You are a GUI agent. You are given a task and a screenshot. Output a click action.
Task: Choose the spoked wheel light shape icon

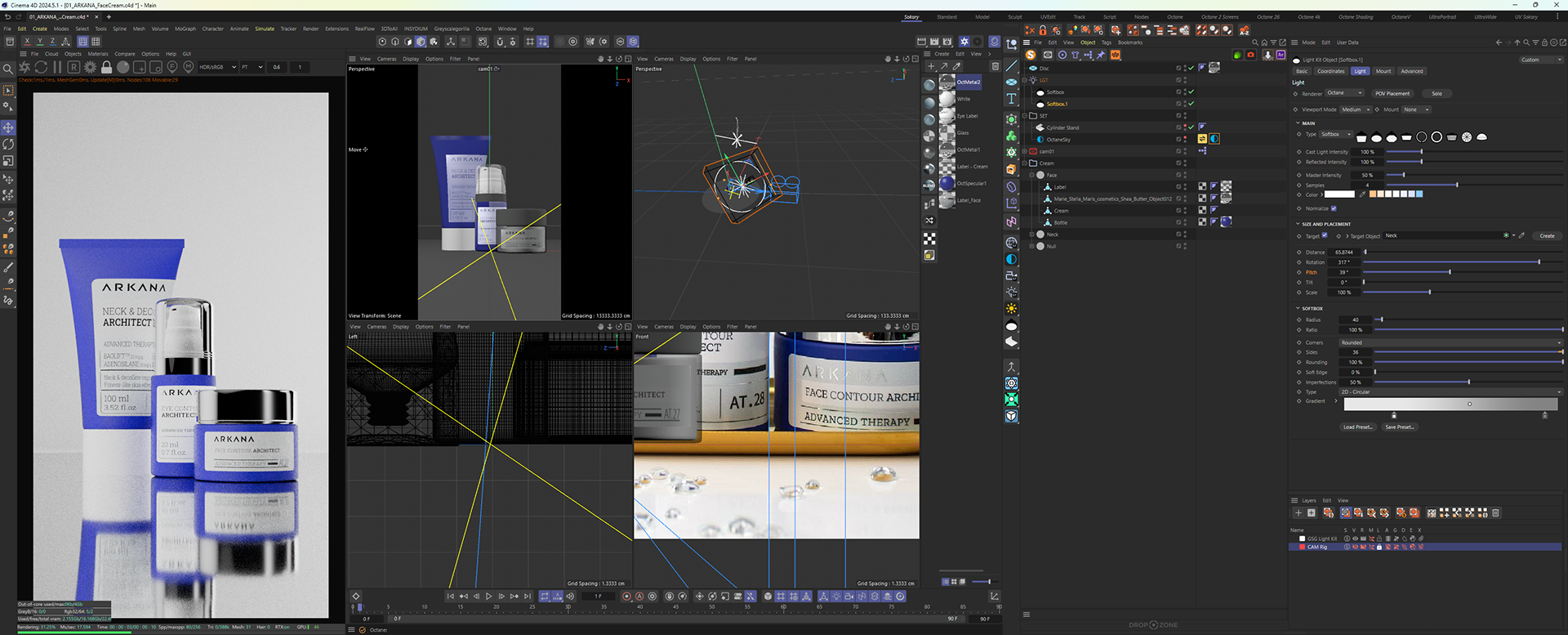(x=1467, y=137)
